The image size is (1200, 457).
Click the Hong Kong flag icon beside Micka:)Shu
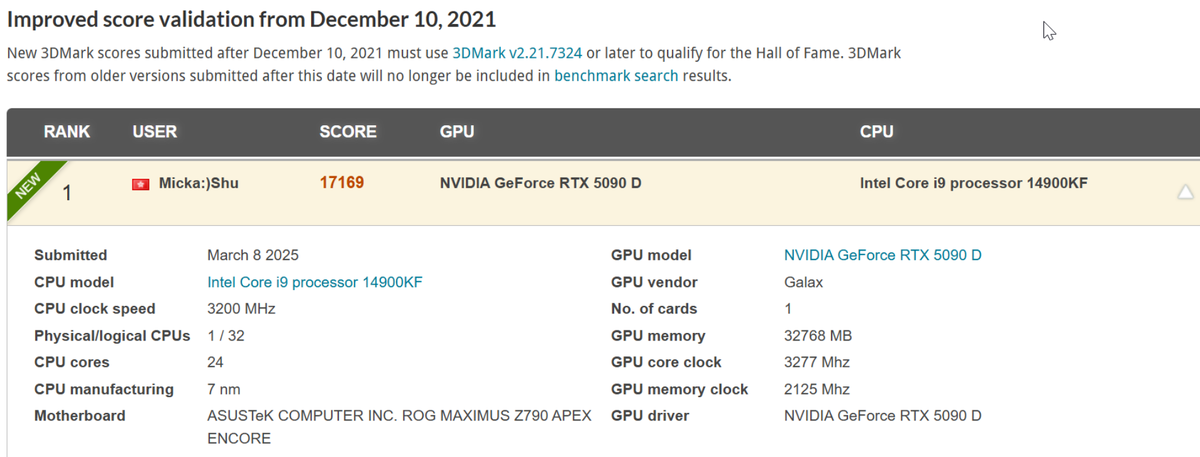coord(141,184)
